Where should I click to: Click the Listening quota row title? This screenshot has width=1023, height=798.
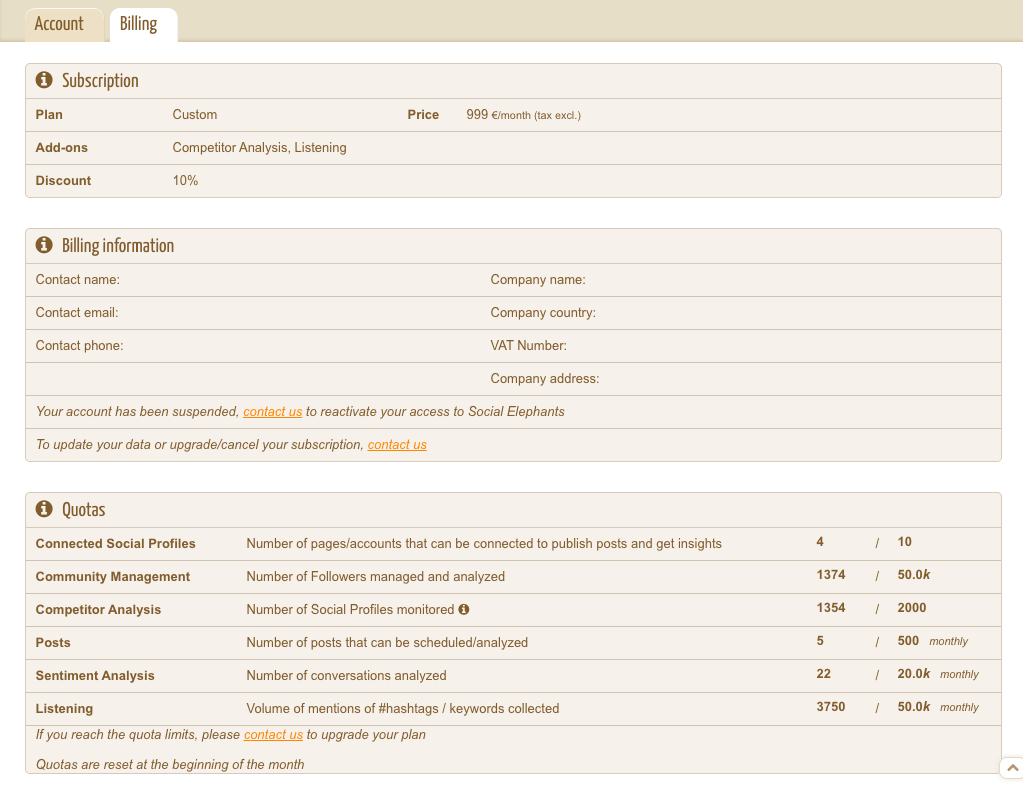(64, 709)
